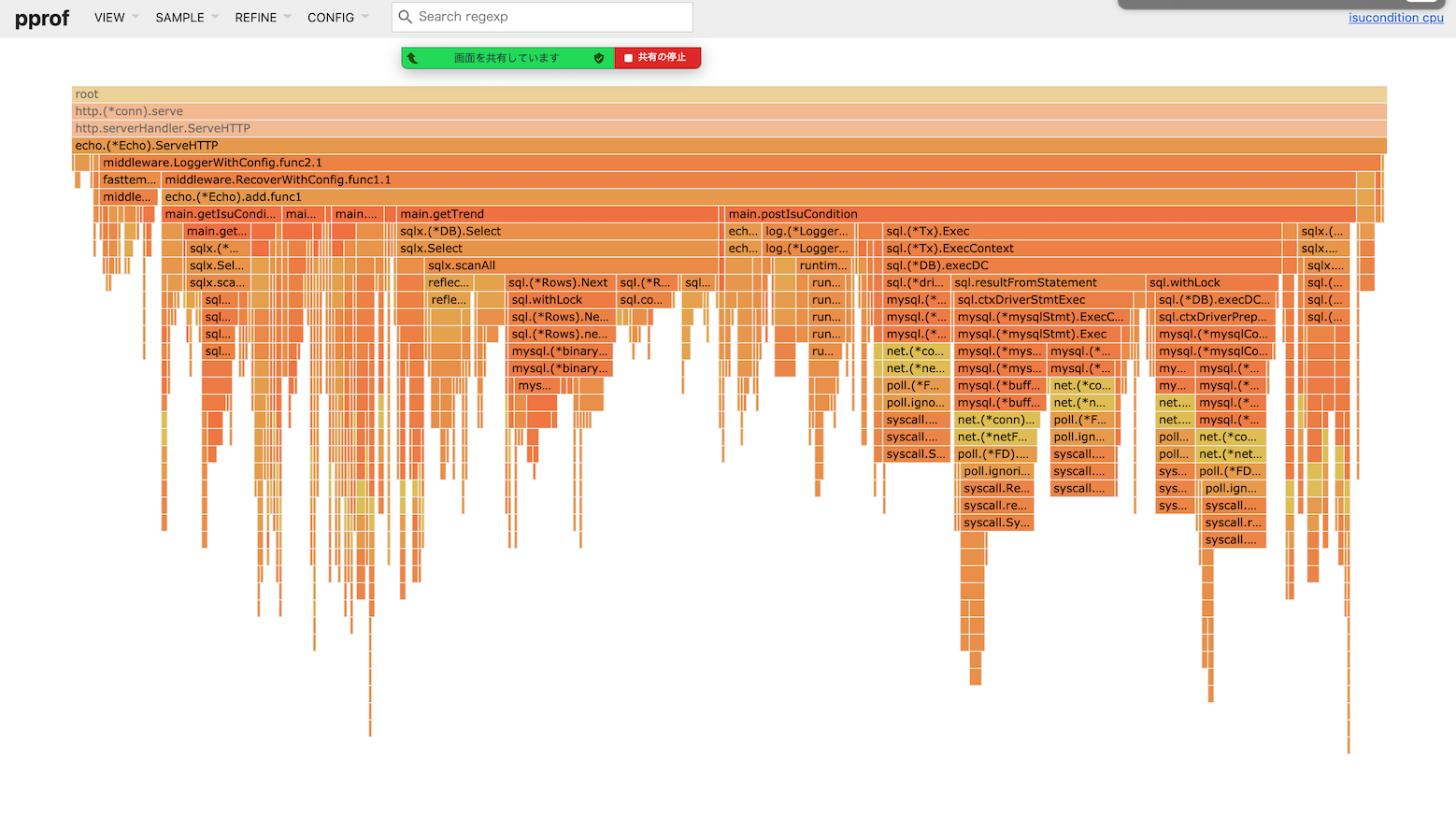Click the sql.resultFromStatement frame

[x=1047, y=283]
